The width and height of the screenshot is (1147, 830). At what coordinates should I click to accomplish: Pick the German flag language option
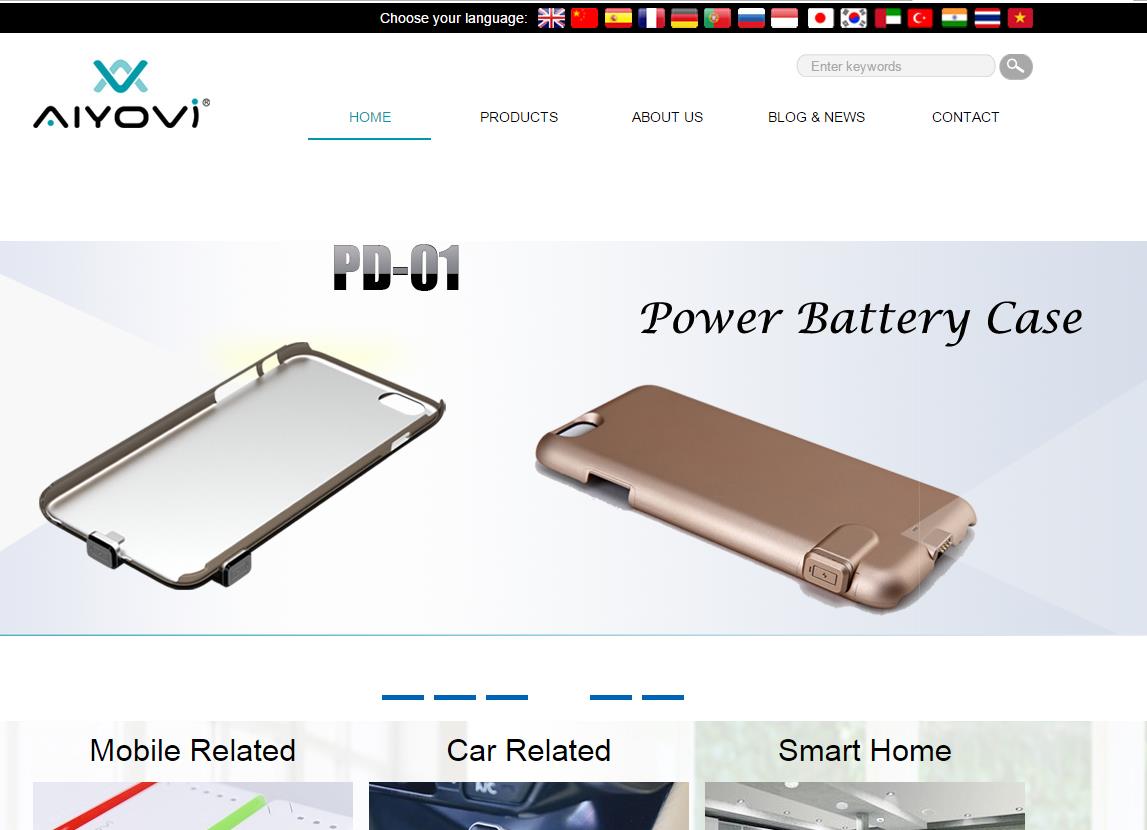click(684, 18)
